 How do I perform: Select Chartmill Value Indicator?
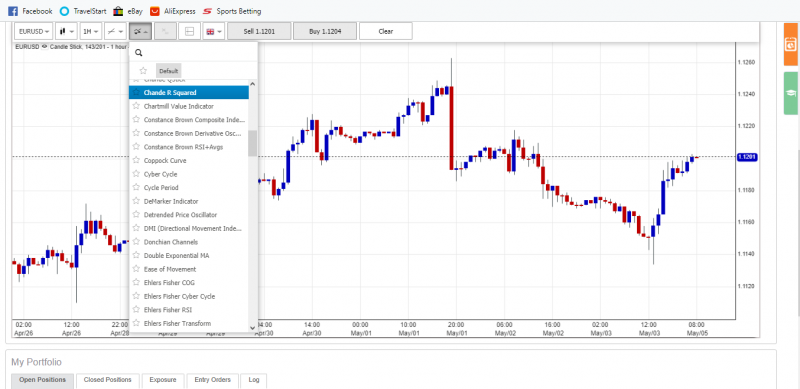189,106
